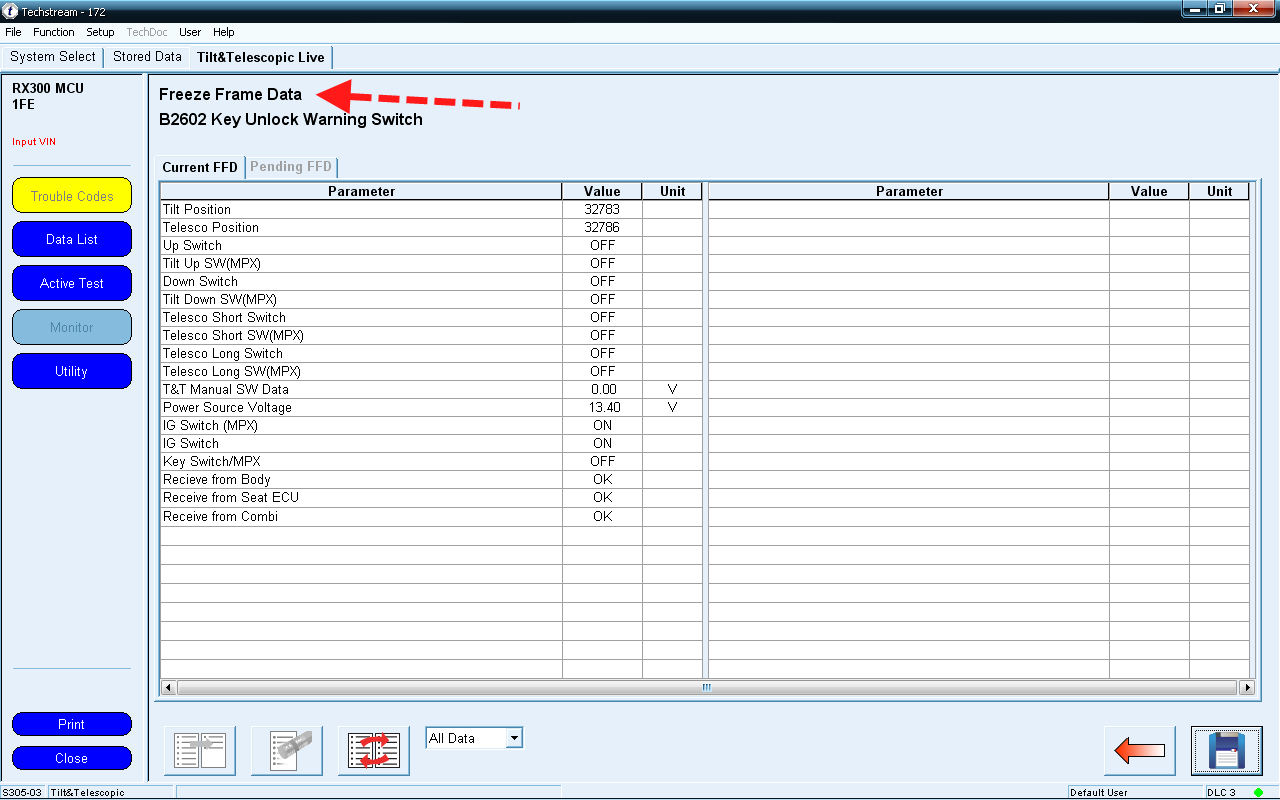Click the green DLC status indicator
This screenshot has height=800, width=1280.
pos(1258,792)
